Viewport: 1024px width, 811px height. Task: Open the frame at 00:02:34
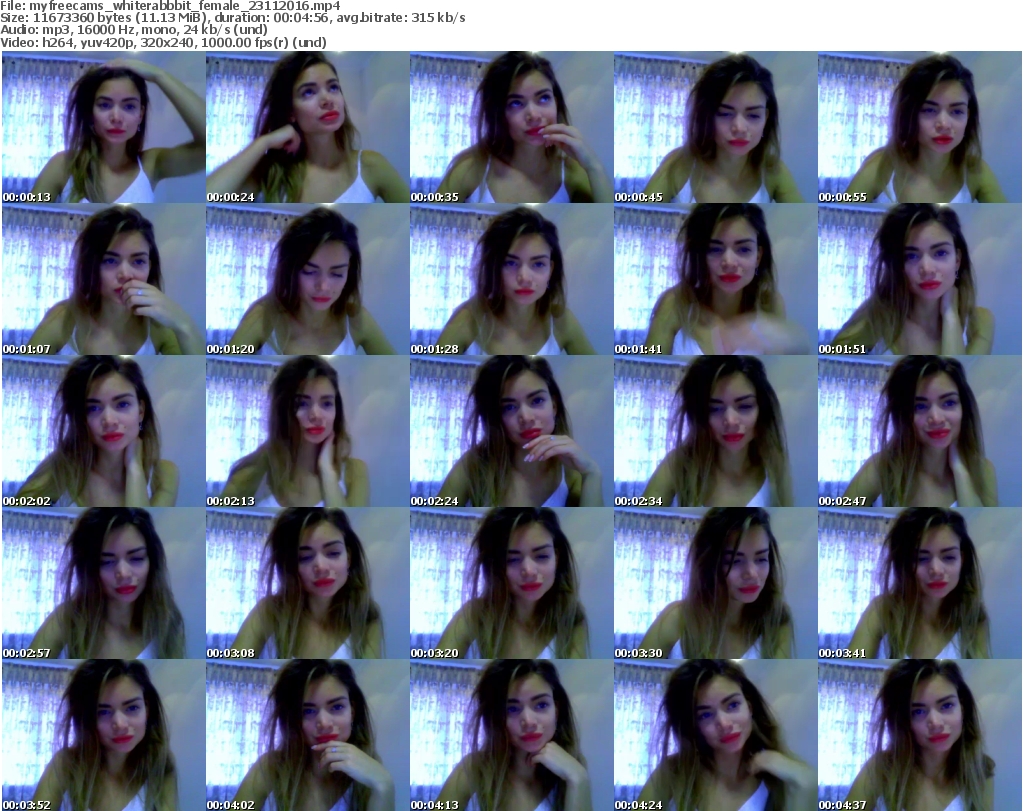coord(715,432)
